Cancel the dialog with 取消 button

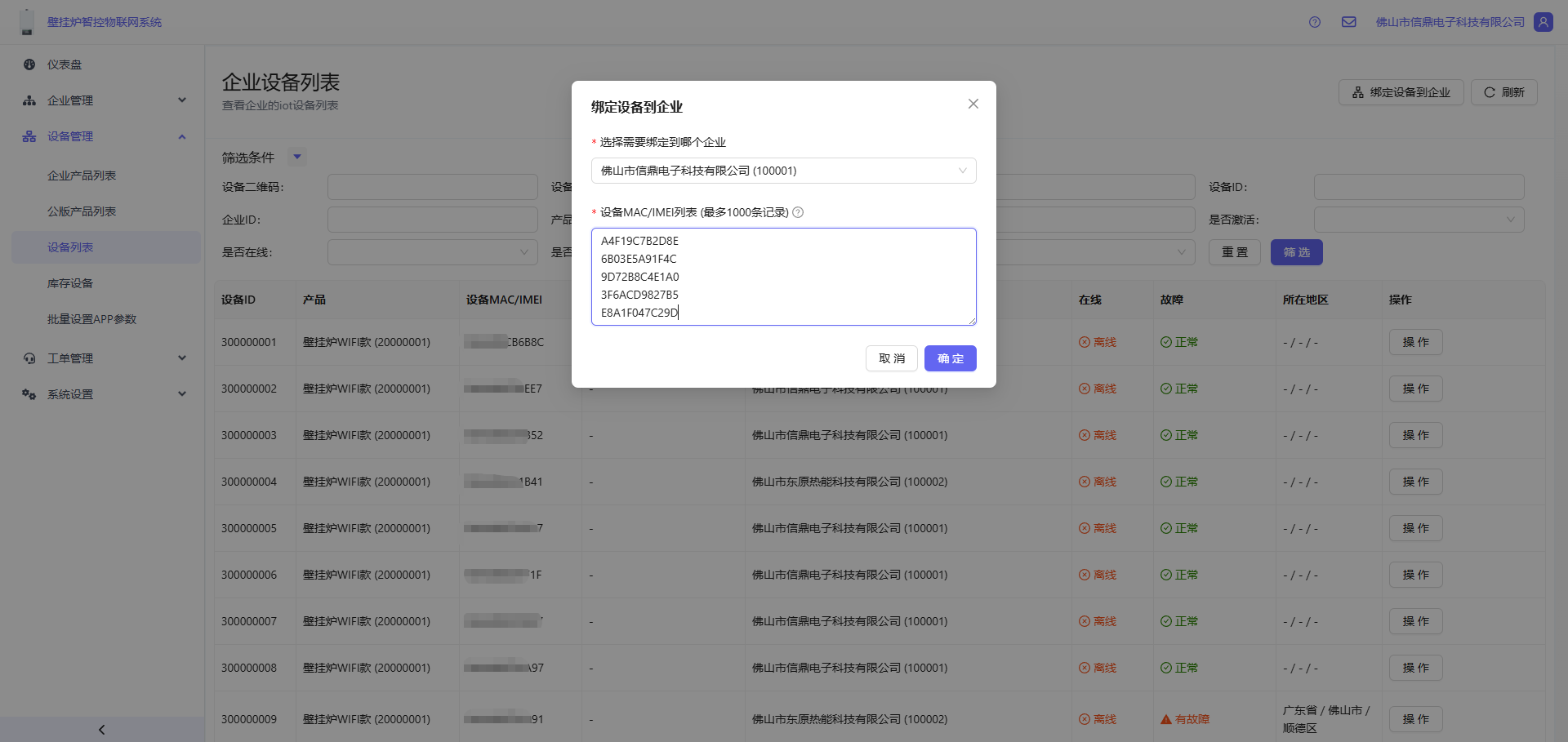tap(891, 358)
